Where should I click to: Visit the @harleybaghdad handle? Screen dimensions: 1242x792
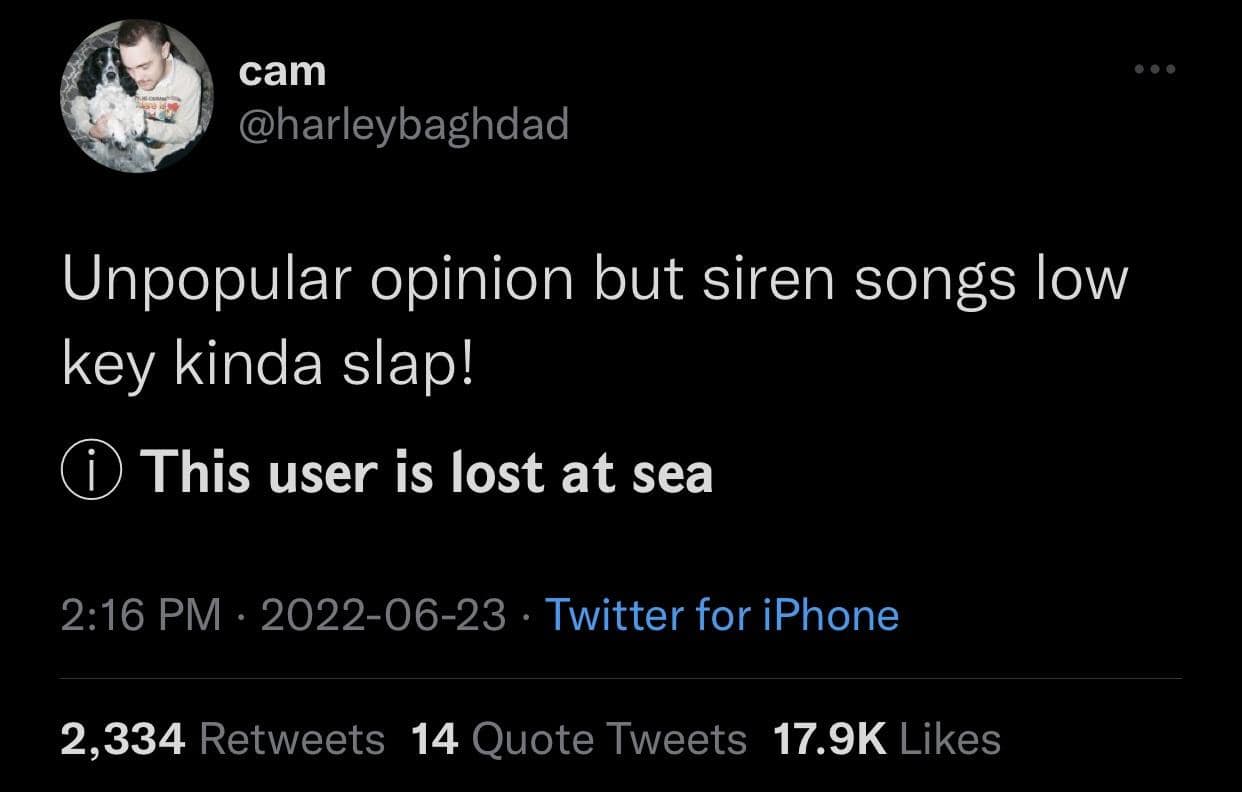pyautogui.click(x=403, y=125)
